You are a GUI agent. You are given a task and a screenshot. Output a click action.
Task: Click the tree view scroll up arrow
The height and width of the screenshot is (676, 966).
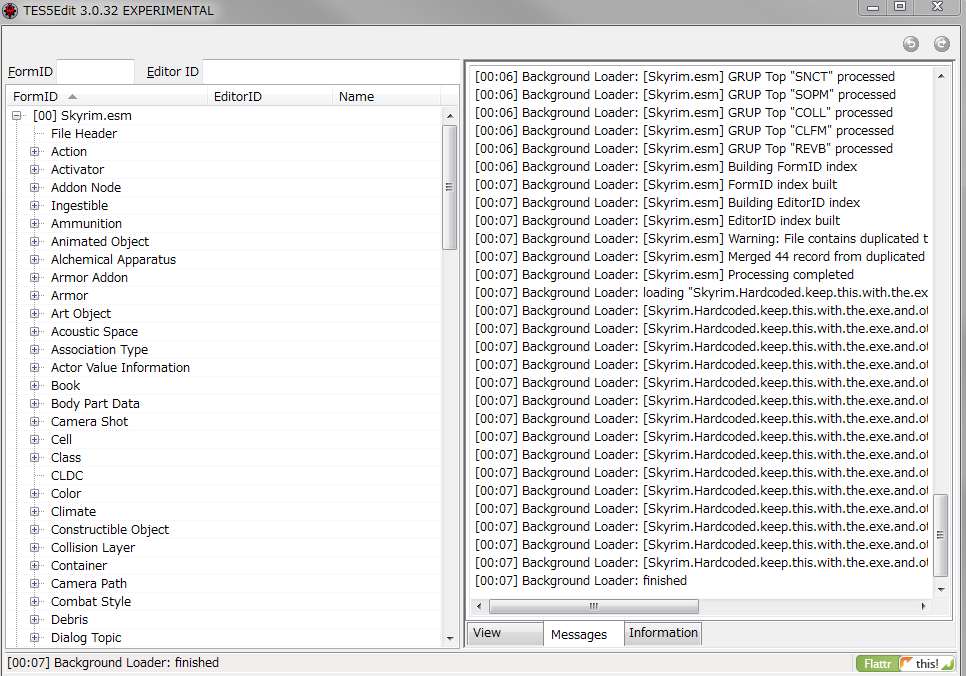[x=450, y=116]
